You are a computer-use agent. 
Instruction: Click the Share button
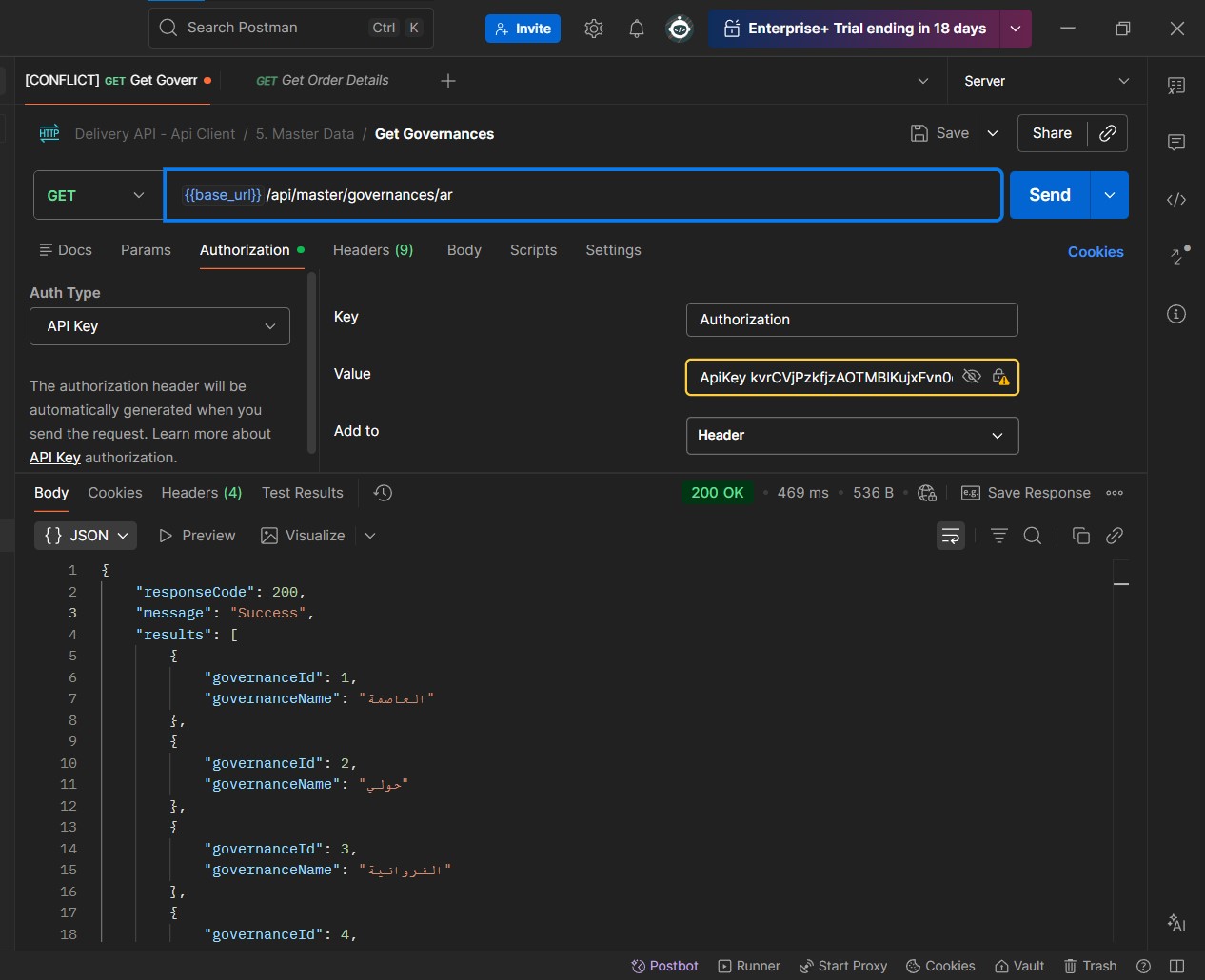pos(1052,133)
